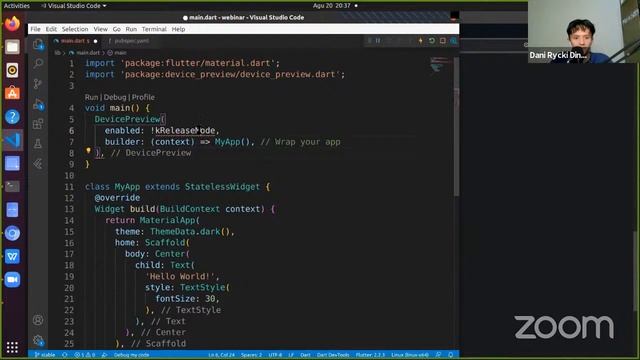Image resolution: width=640 pixels, height=360 pixels.
Task: Click the lib folder breadcrumb
Action: (x=57, y=53)
